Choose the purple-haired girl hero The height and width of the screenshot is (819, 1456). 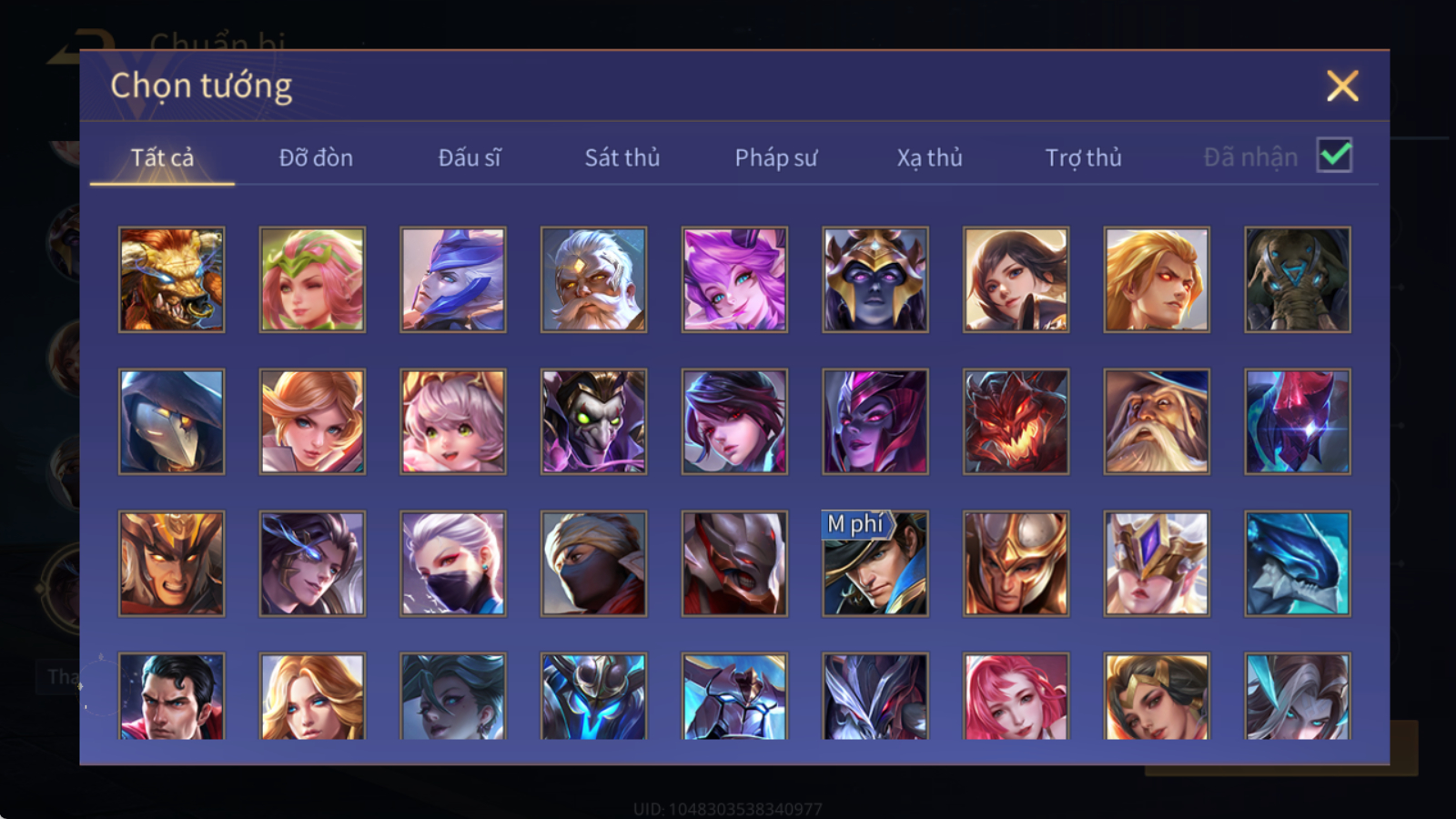[734, 279]
